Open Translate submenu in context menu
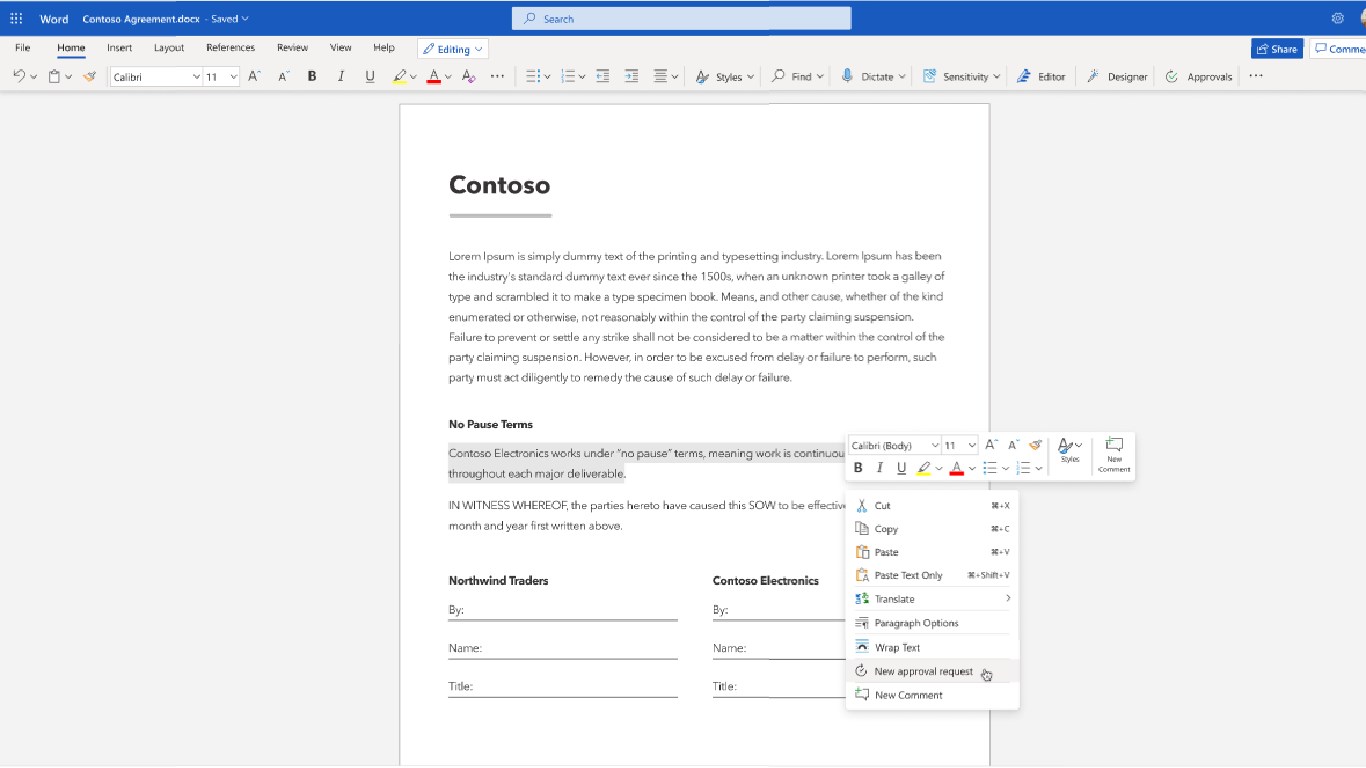 (932, 599)
